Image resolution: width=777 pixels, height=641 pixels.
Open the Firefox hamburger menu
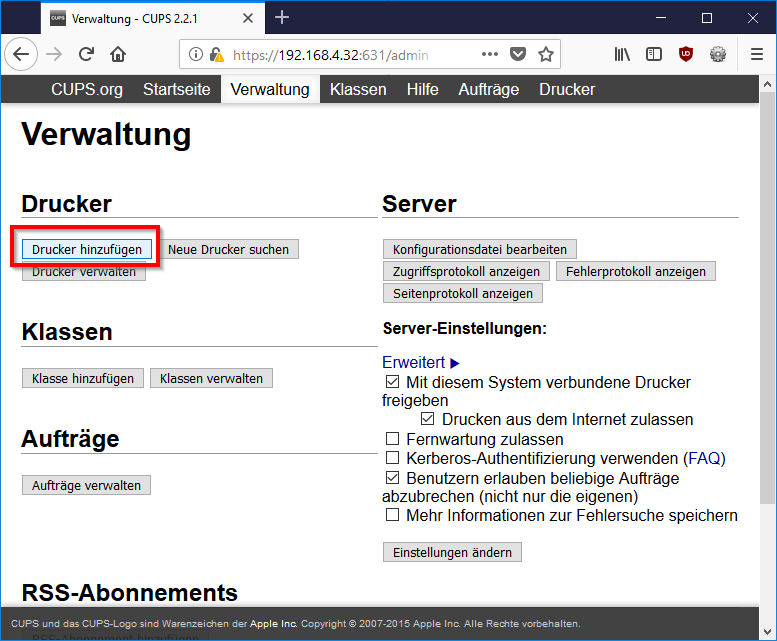757,54
